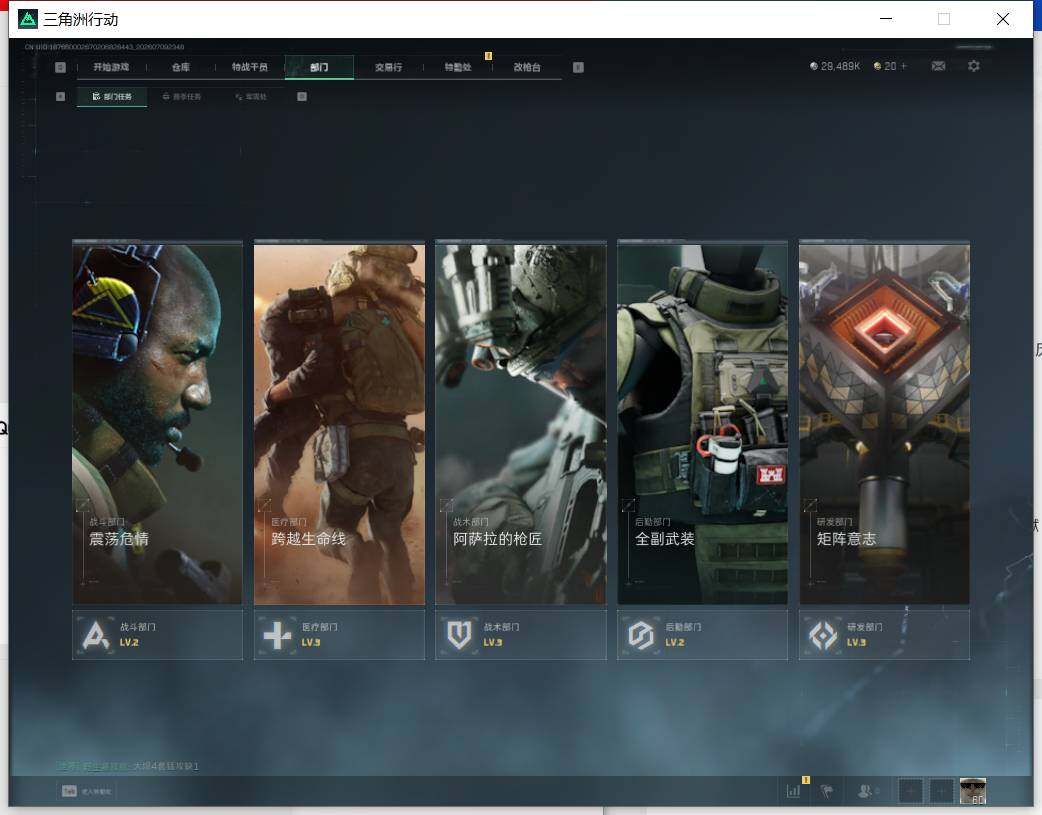Viewport: 1042px width, 815px height.
Task: Close the 三角洲行动 window
Action: point(1003,19)
